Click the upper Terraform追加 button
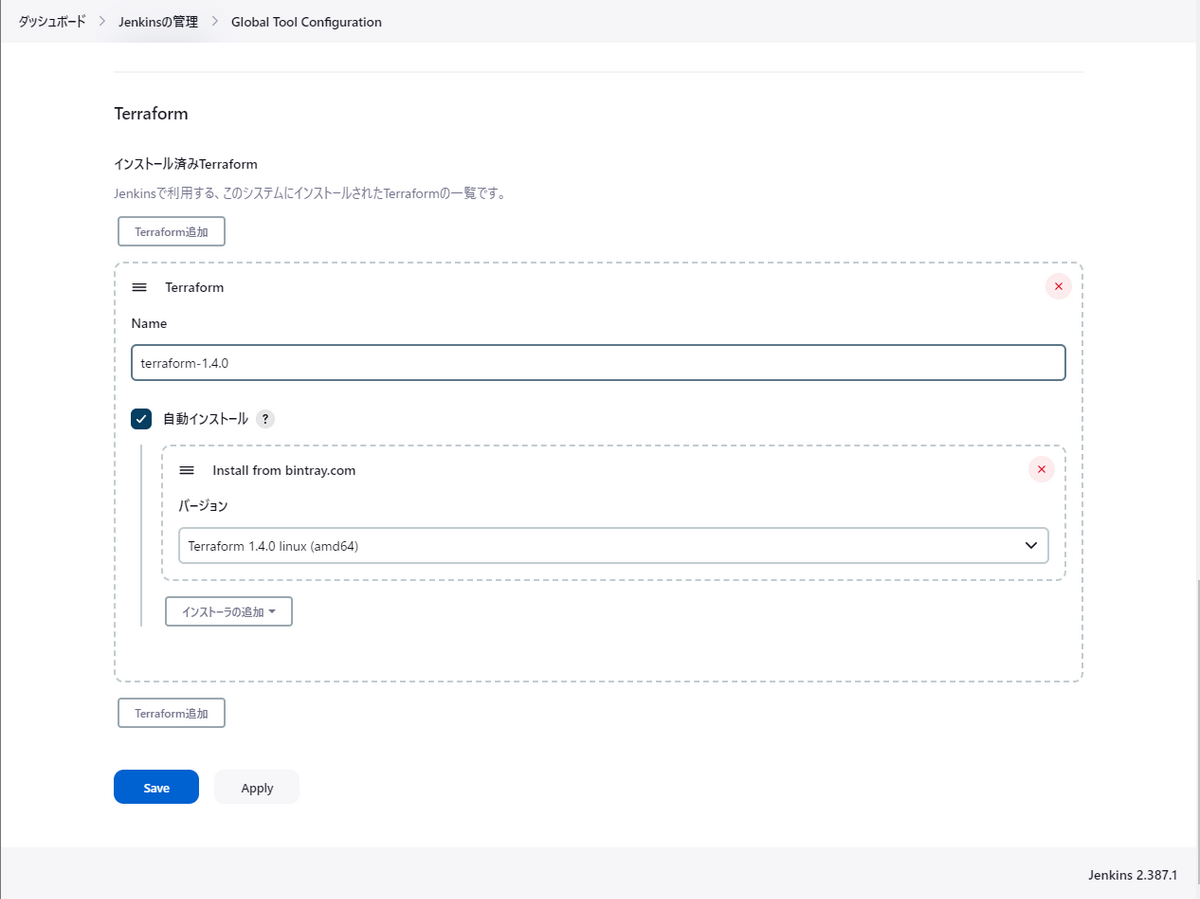Viewport: 1200px width, 899px height. click(172, 231)
